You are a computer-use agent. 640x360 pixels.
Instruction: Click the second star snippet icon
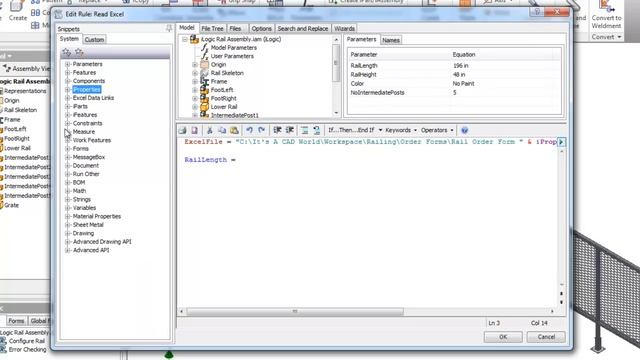[79, 52]
